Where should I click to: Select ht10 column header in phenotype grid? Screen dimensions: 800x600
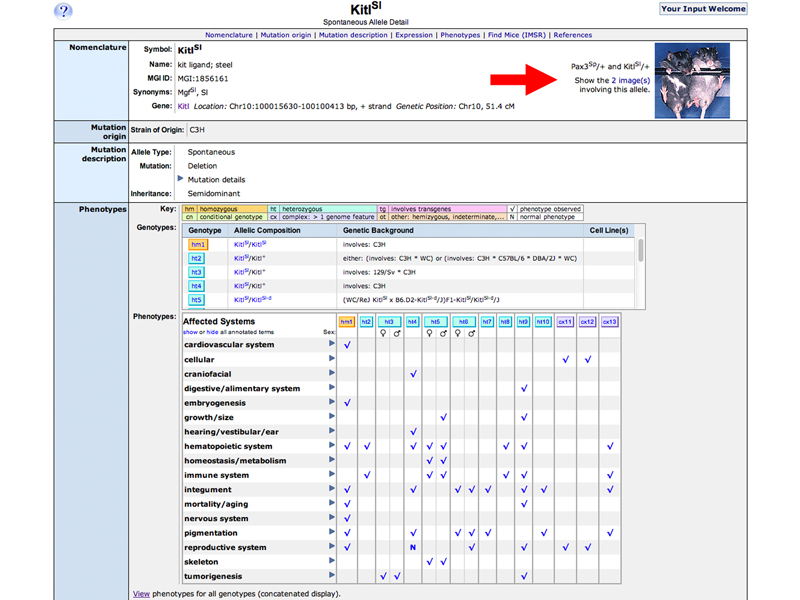coord(543,322)
